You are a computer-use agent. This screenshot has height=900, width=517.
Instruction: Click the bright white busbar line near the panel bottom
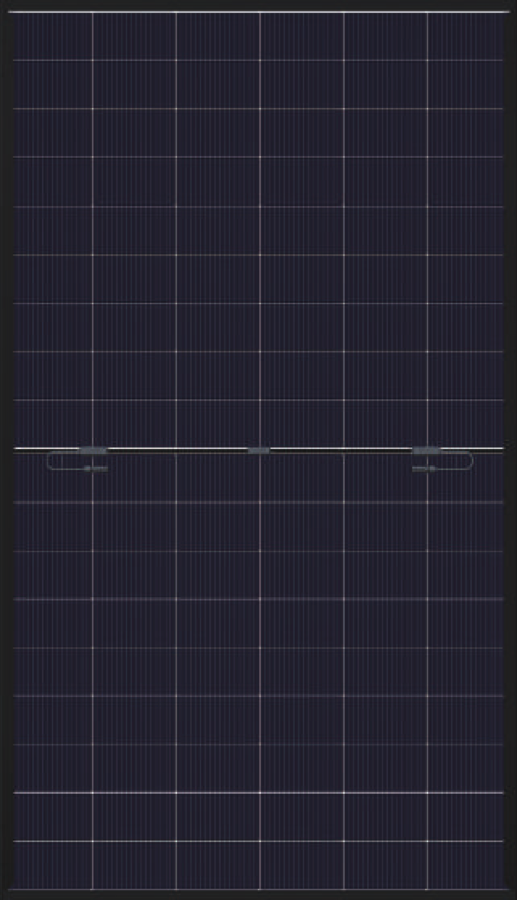(258, 793)
